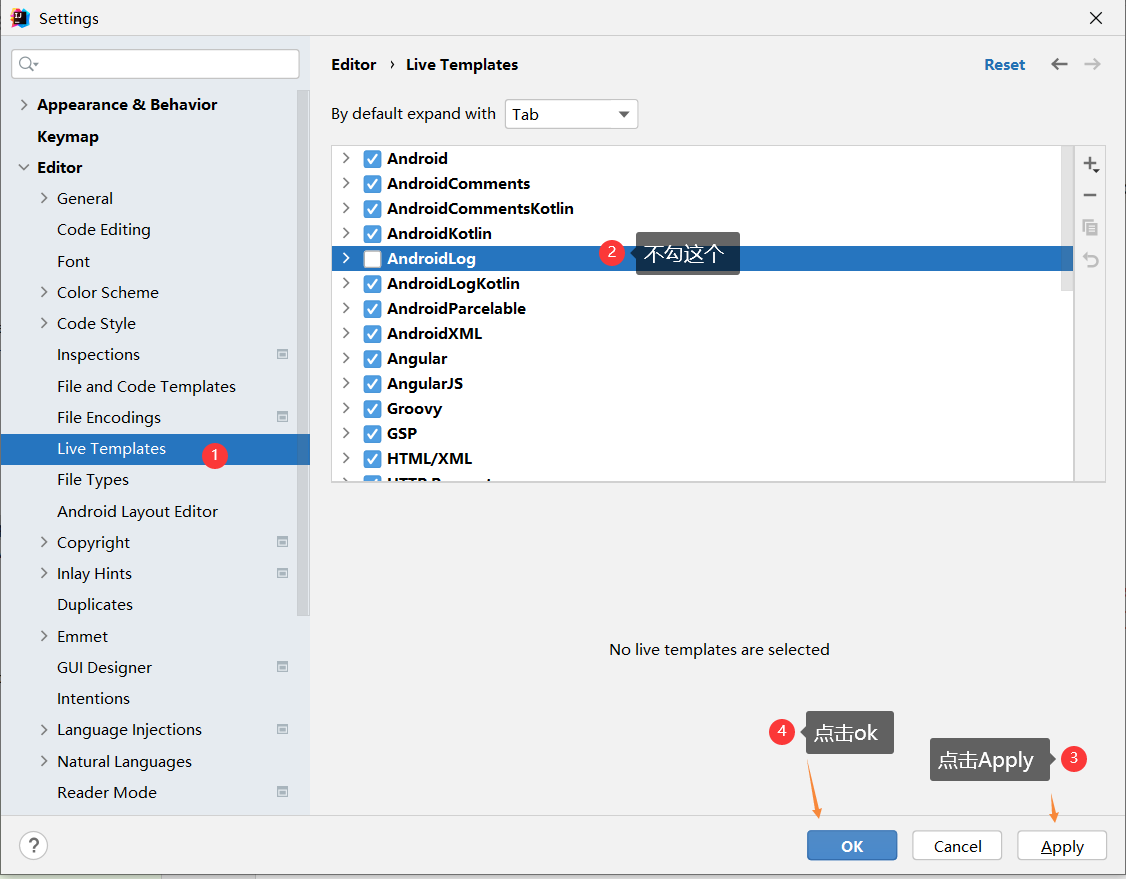Screen dimensions: 1126x879
Task: Expand the Code Style subtree
Action: (x=44, y=323)
